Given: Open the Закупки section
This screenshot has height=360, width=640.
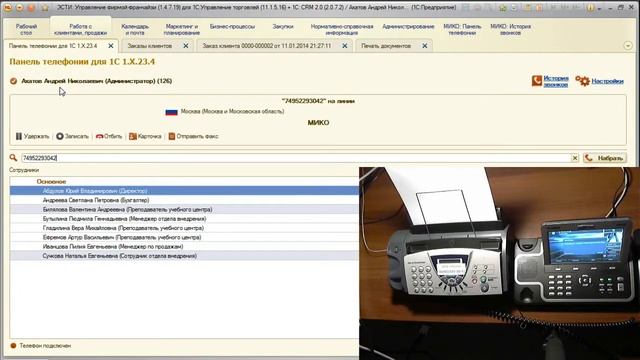Looking at the screenshot, I should pyautogui.click(x=283, y=26).
